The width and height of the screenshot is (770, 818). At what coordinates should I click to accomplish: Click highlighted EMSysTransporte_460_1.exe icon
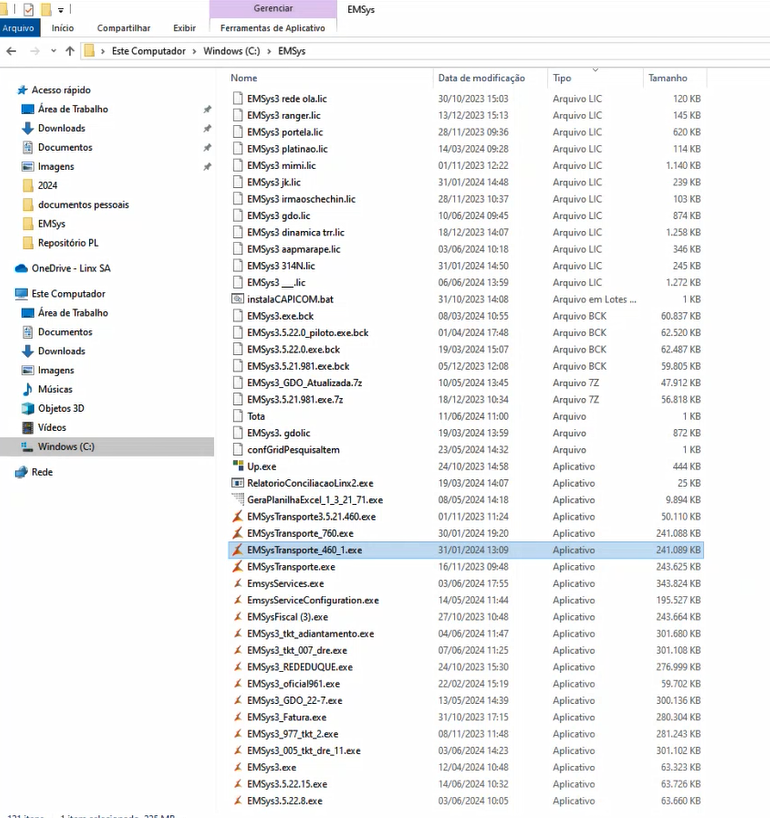[x=238, y=549]
